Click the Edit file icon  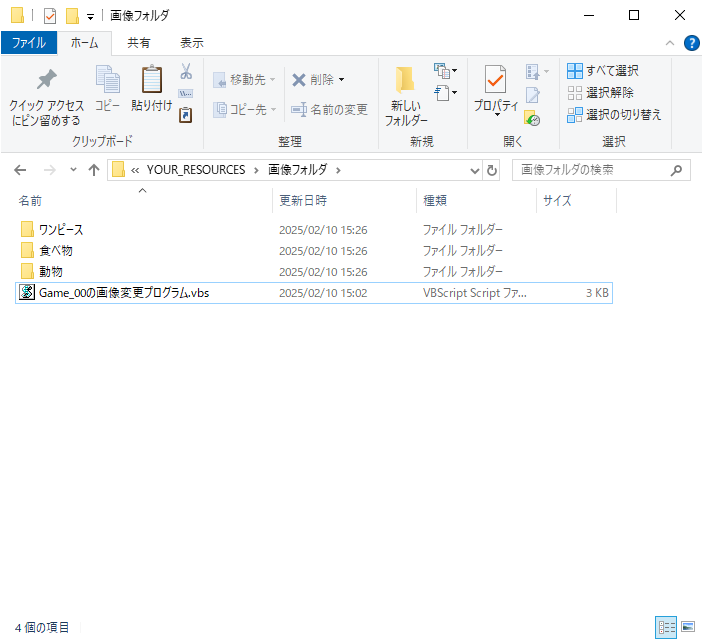click(x=532, y=95)
